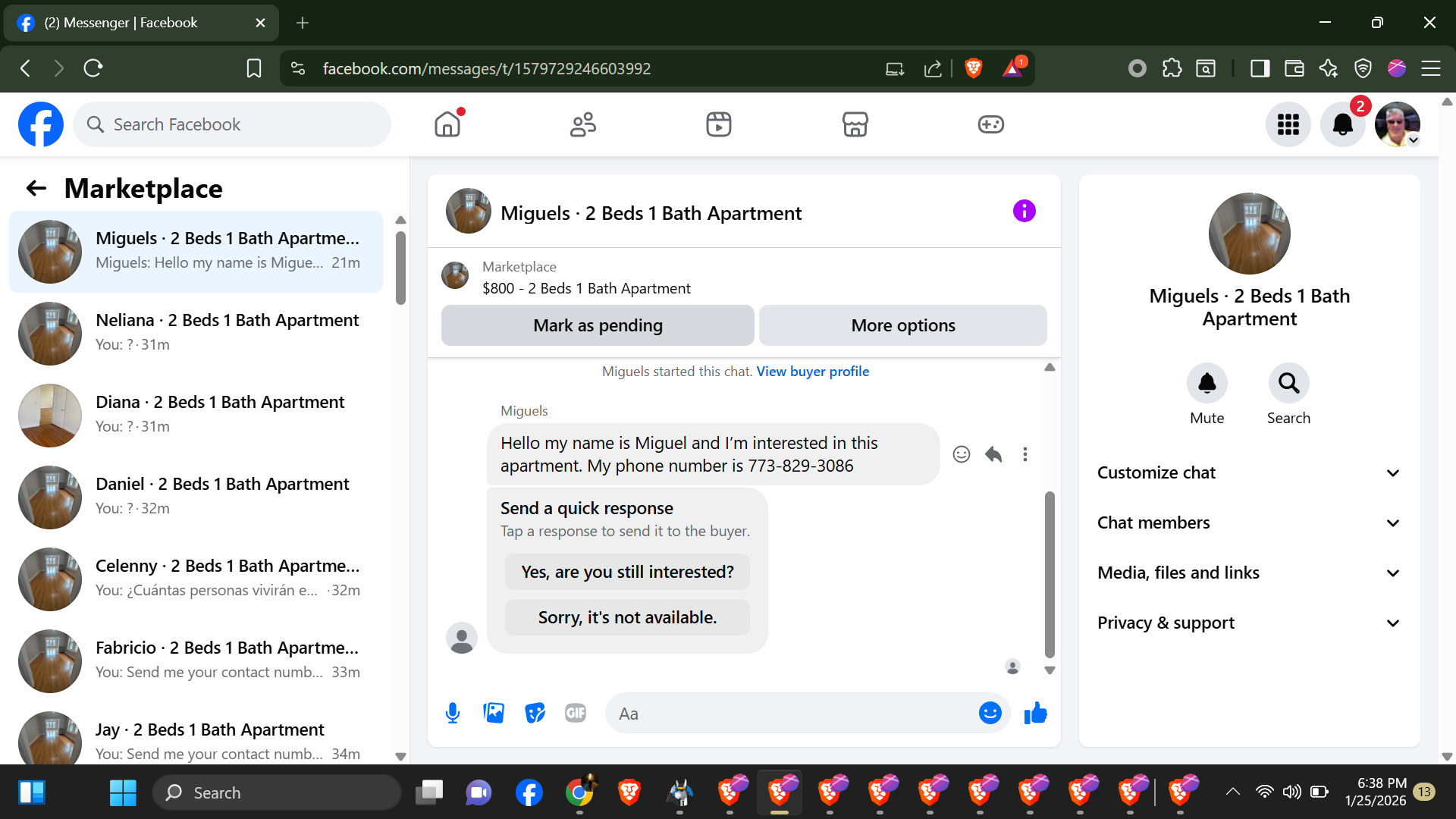Click the conversation list scrollbar thumb
Screen dimensions: 1456x819
(x=400, y=268)
